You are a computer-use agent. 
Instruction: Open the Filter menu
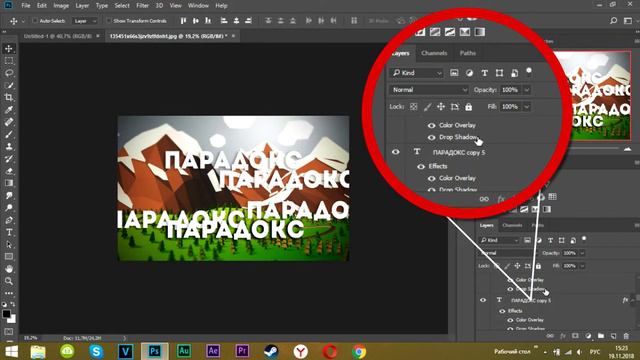tap(142, 6)
